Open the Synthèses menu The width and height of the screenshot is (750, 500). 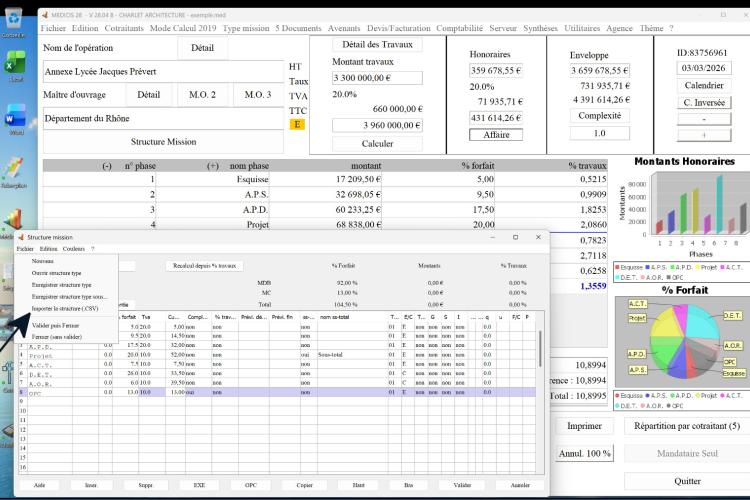point(540,28)
